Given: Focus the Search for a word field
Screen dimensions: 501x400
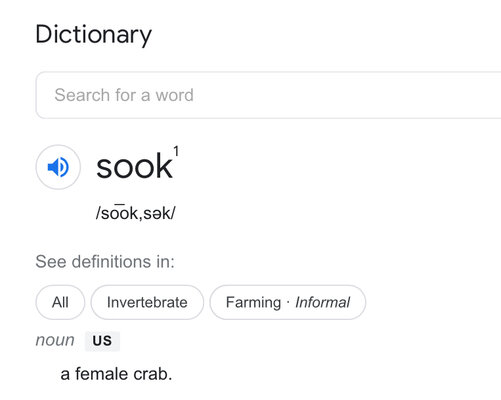Looking at the screenshot, I should pos(268,95).
